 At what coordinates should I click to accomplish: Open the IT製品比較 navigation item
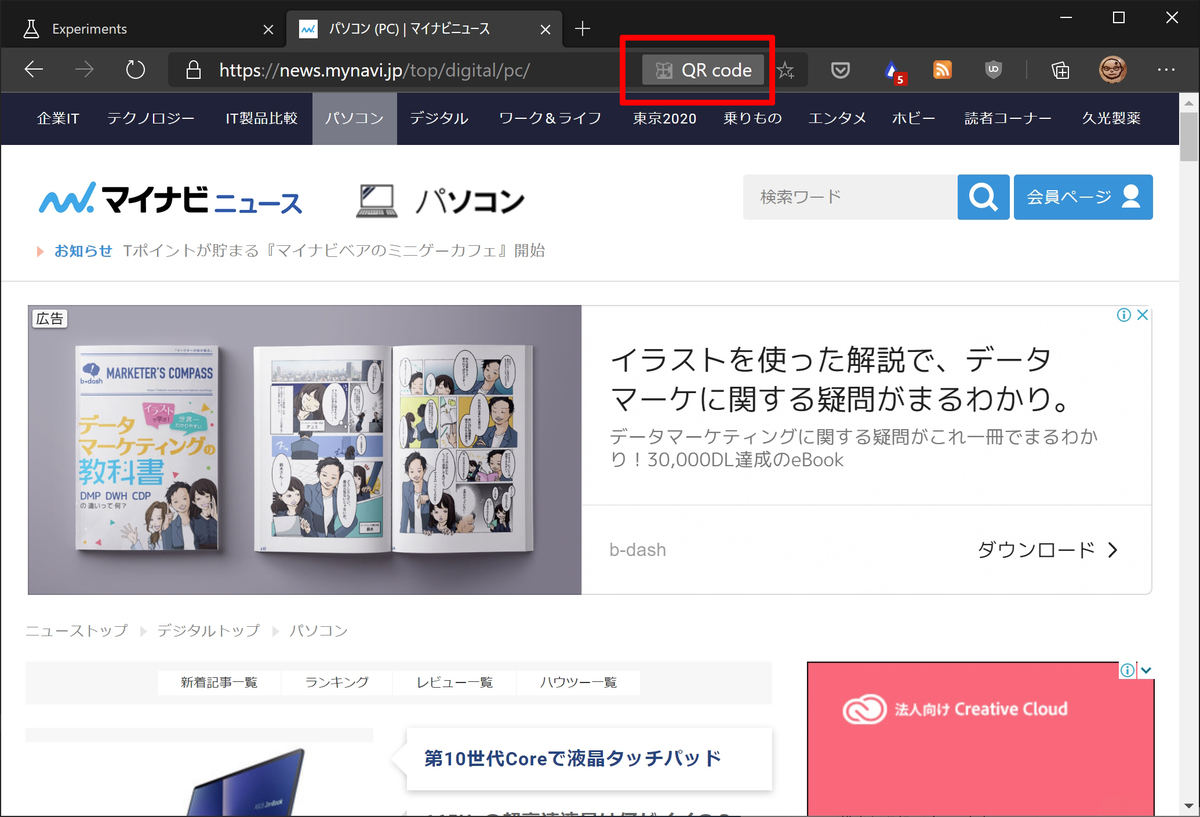(x=261, y=118)
